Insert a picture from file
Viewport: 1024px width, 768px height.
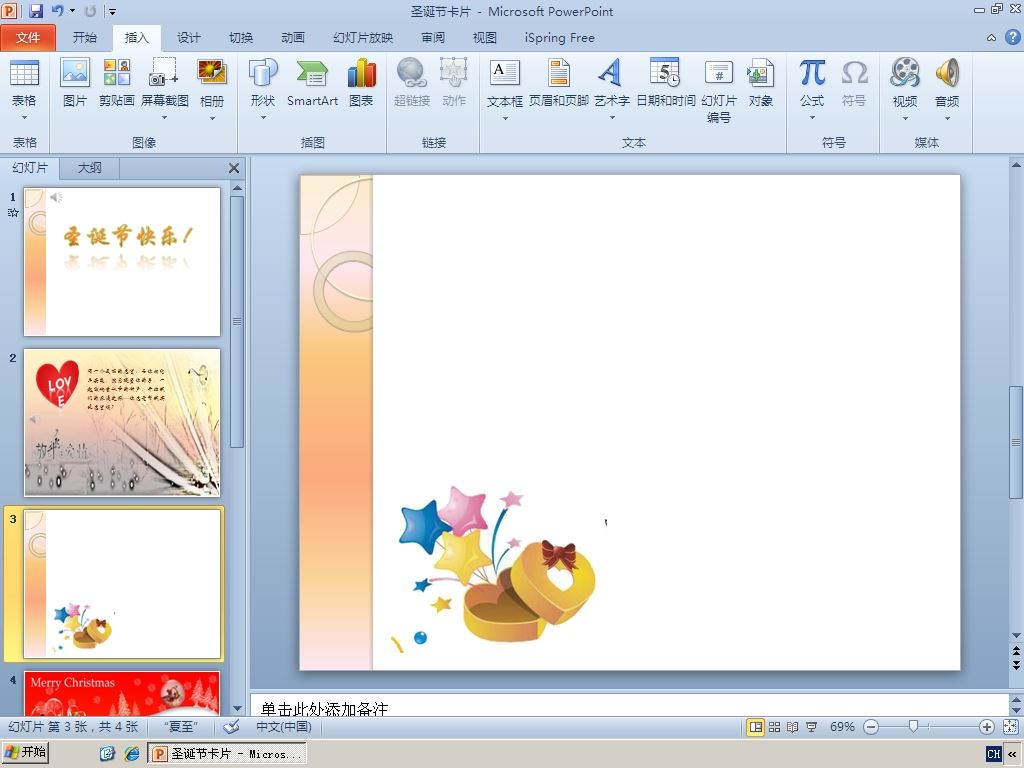click(x=74, y=82)
